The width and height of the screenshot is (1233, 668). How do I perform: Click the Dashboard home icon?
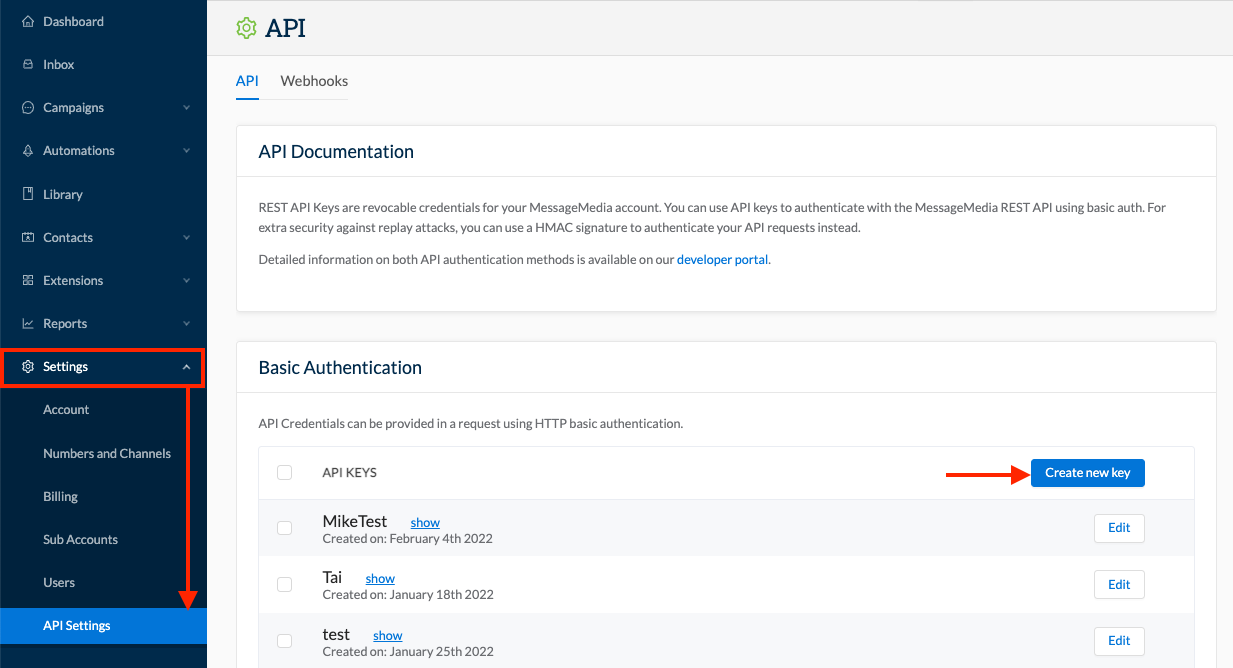(28, 21)
